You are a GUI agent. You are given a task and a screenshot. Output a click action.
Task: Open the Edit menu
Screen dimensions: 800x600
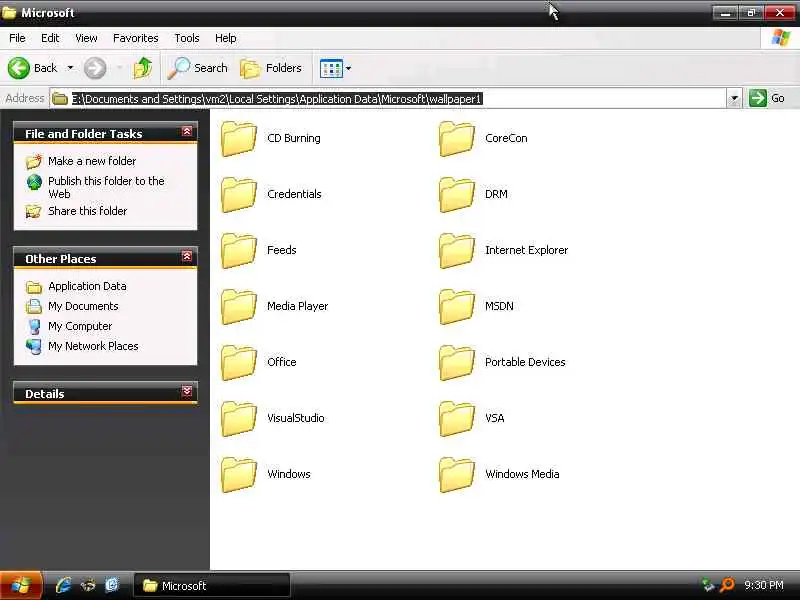tap(50, 38)
